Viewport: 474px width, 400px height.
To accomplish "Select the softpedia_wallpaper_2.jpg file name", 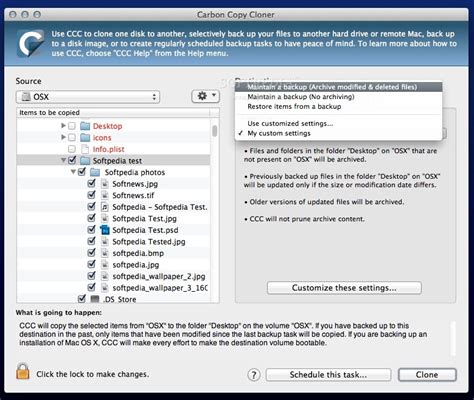I will click(x=159, y=276).
